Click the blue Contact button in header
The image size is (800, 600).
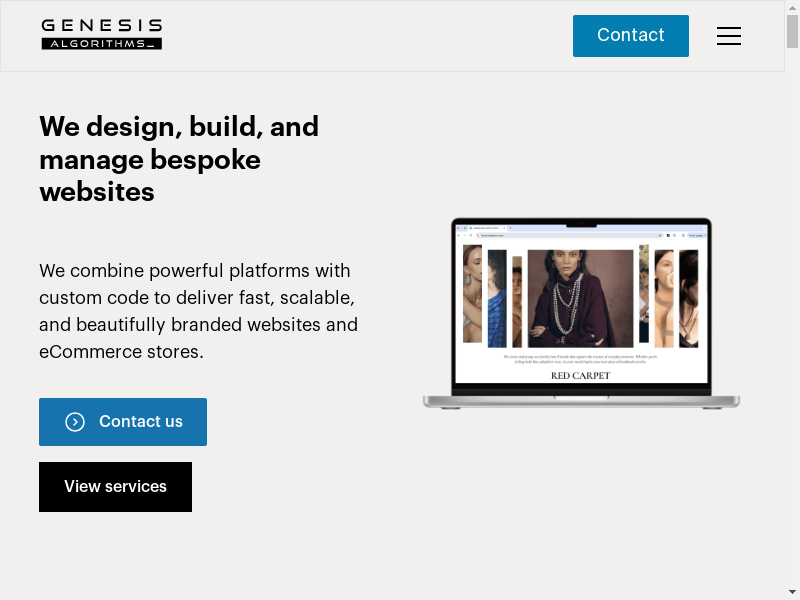(631, 36)
